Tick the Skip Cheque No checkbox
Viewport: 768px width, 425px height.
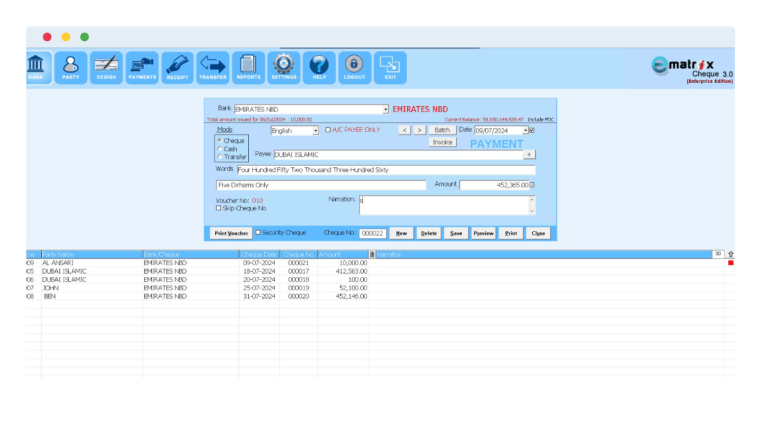click(x=219, y=208)
